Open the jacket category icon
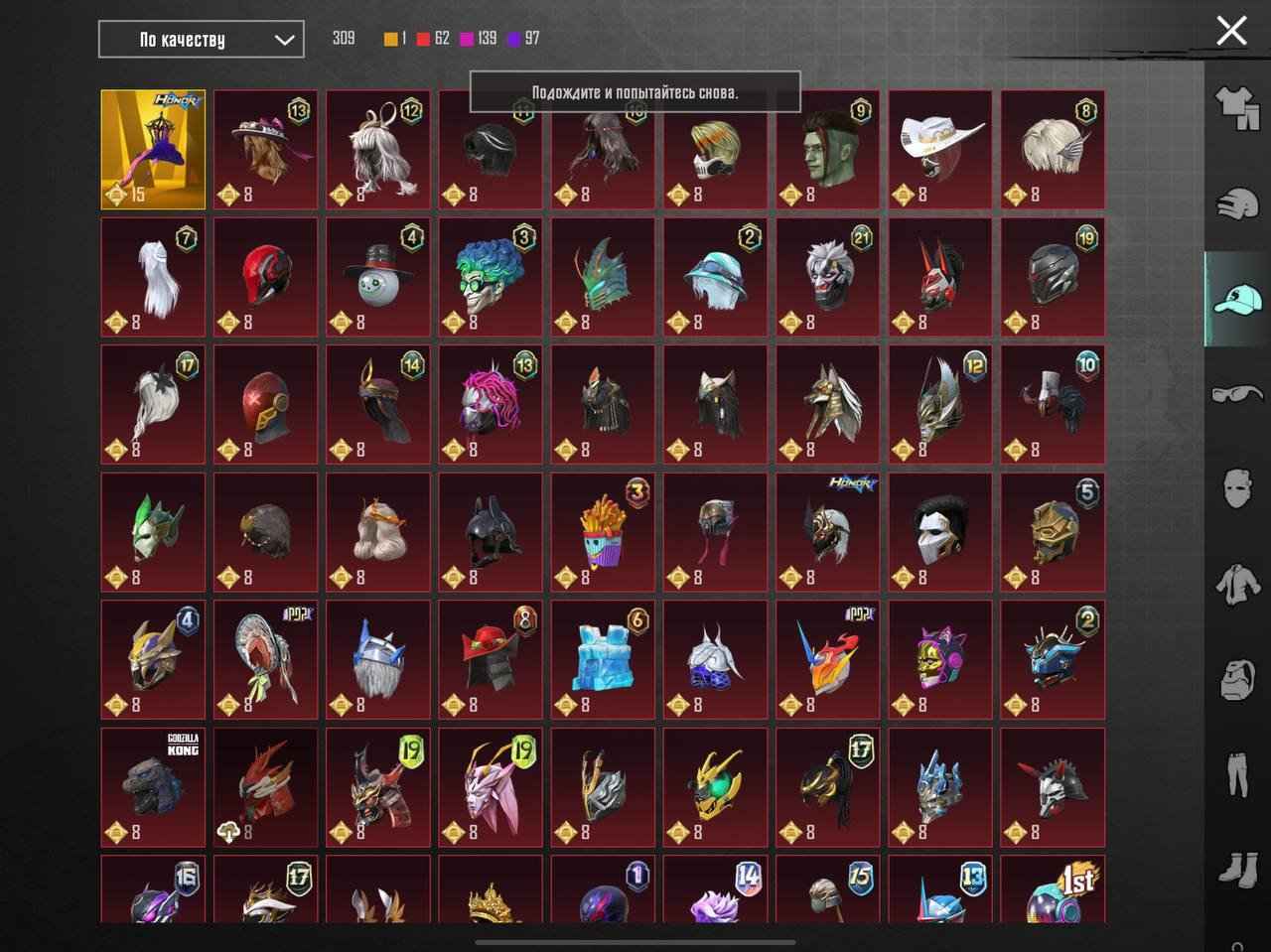The image size is (1271, 952). 1237,584
